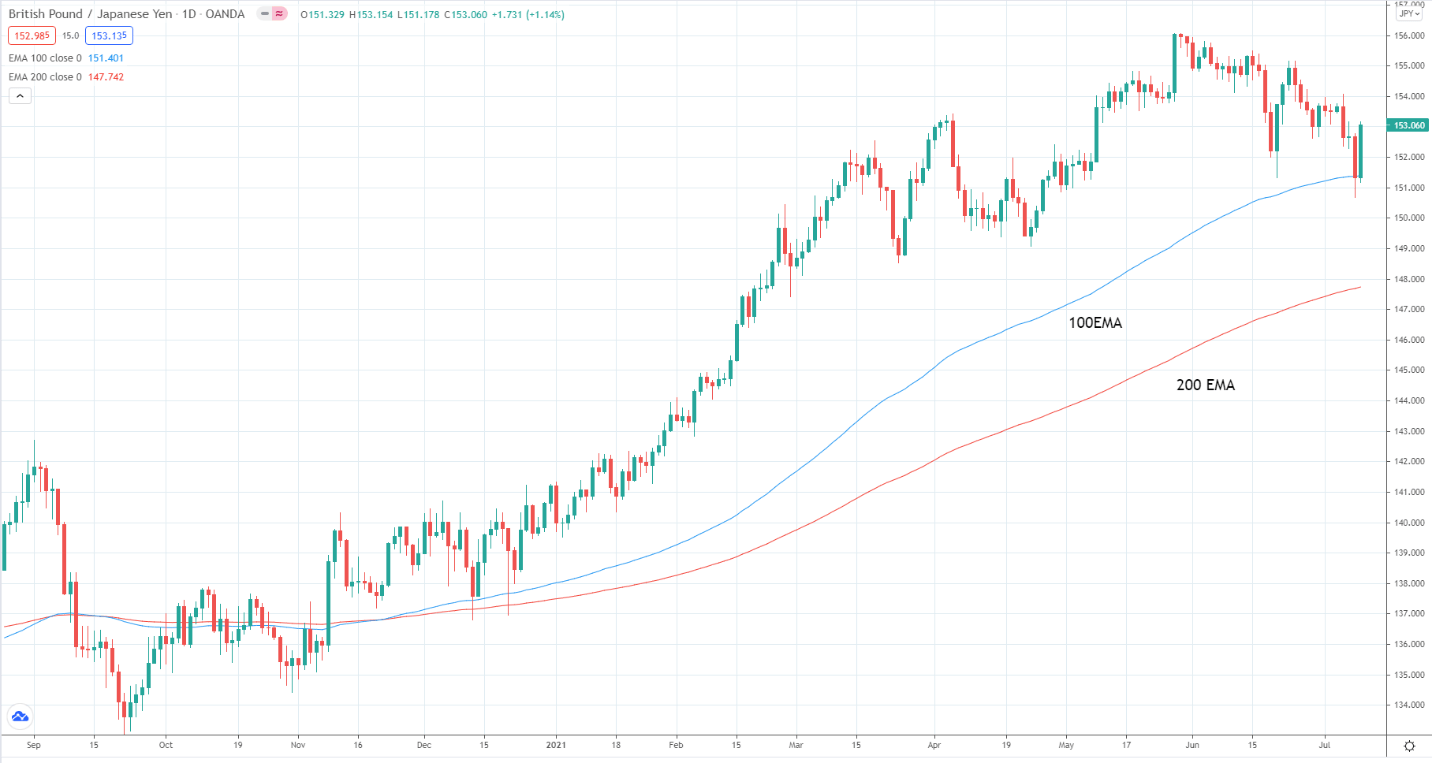Open TradingView logo in chart corner
Image resolution: width=1432 pixels, height=763 pixels.
coord(20,716)
